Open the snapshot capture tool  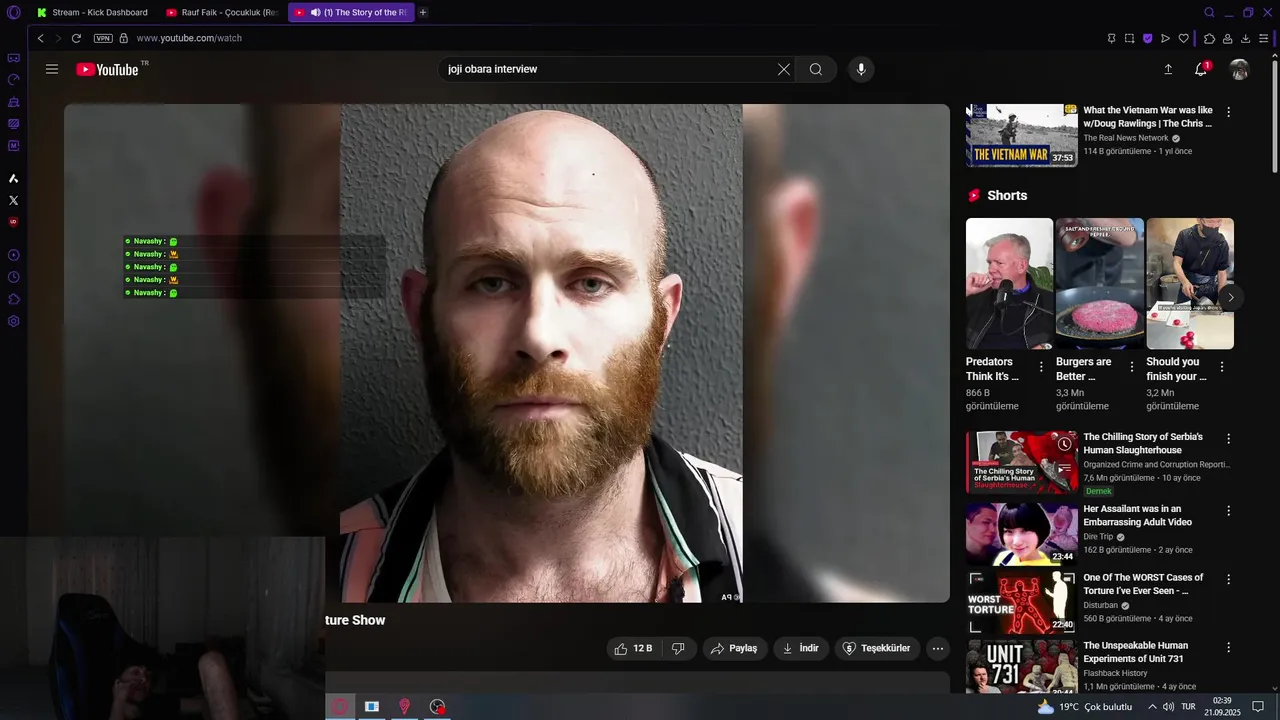[x=1129, y=38]
